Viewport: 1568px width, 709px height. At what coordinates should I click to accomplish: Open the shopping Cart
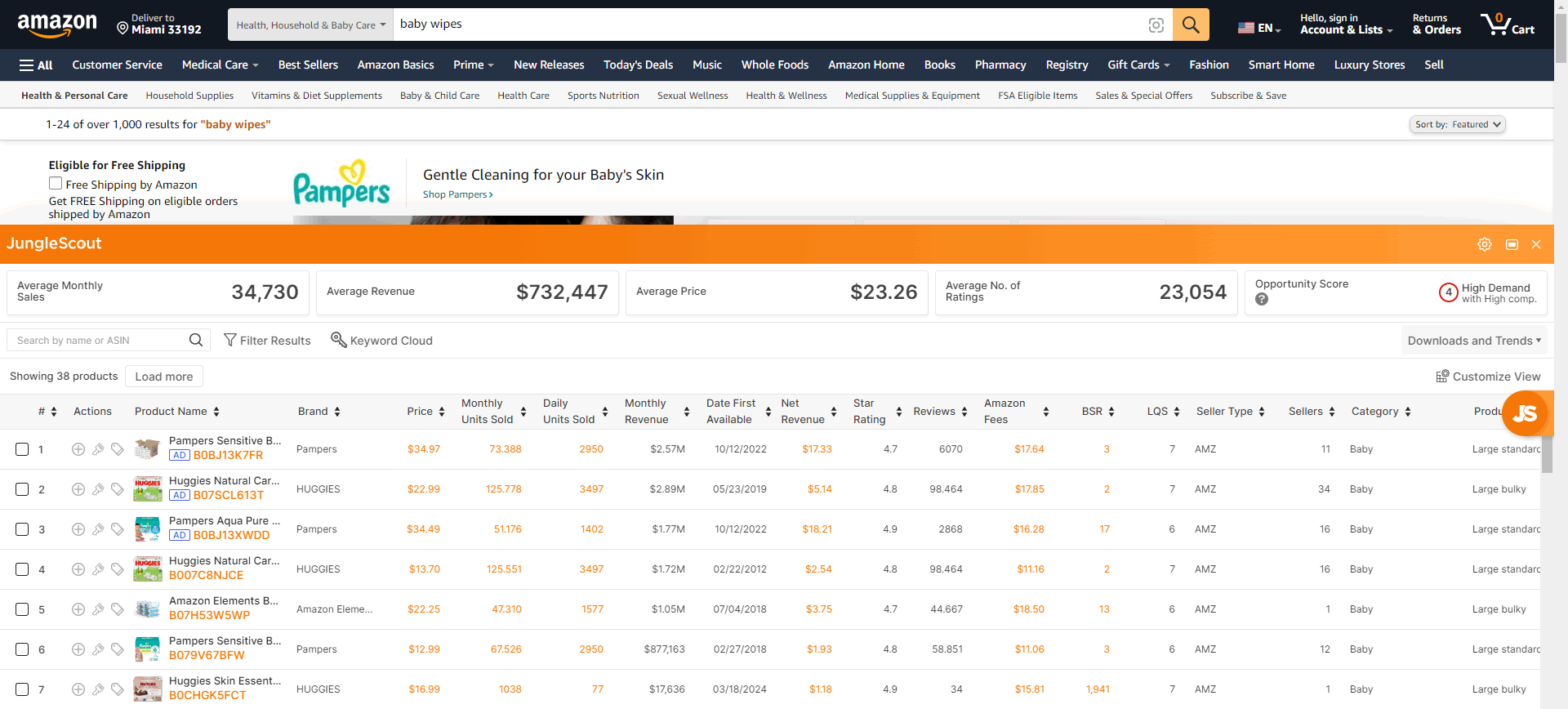(1508, 24)
